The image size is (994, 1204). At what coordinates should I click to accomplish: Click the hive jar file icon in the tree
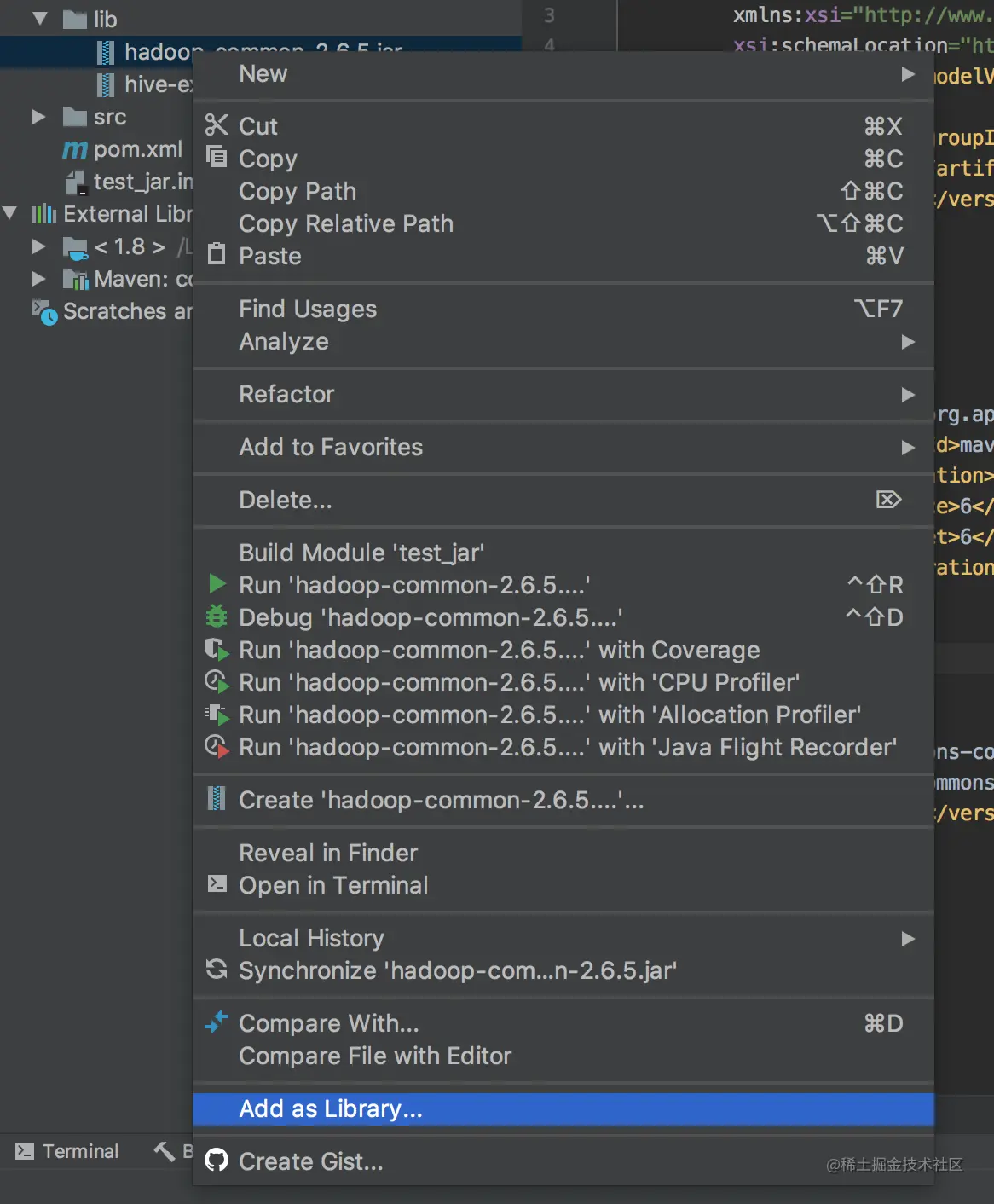coord(106,84)
